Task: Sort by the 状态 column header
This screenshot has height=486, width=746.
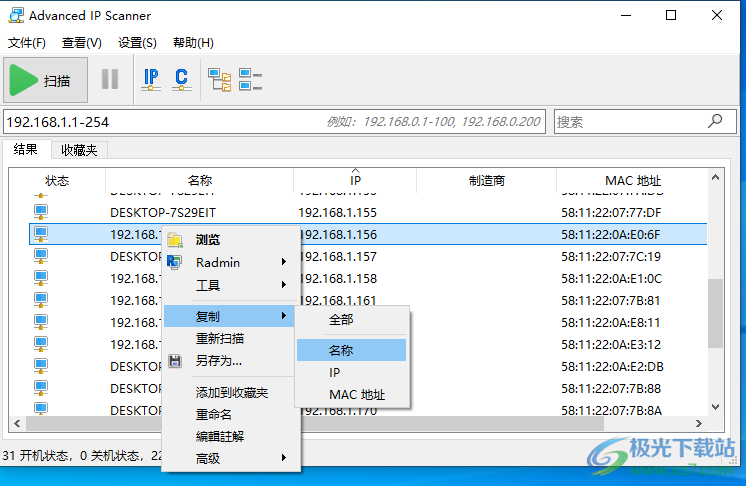Action: 57,181
